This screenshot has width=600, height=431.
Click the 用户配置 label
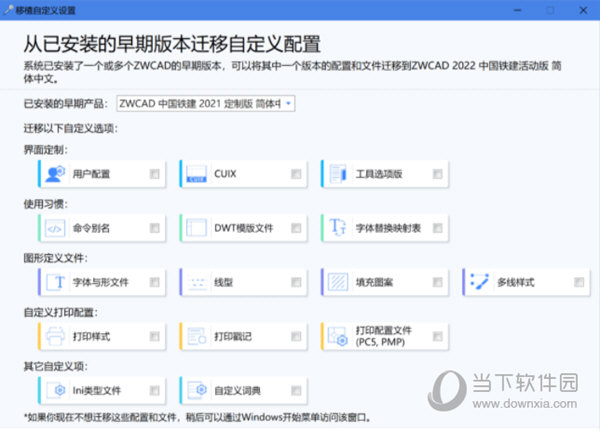coord(91,174)
